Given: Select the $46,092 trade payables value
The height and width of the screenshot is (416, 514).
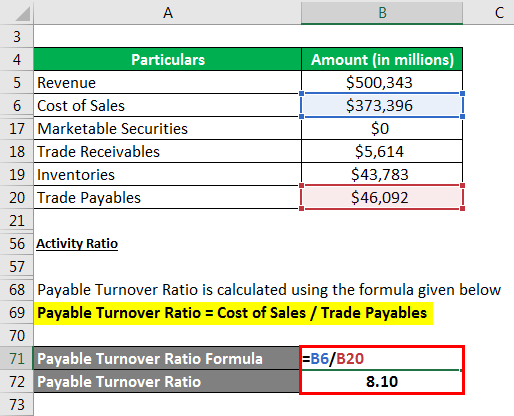Looking at the screenshot, I should tap(382, 197).
